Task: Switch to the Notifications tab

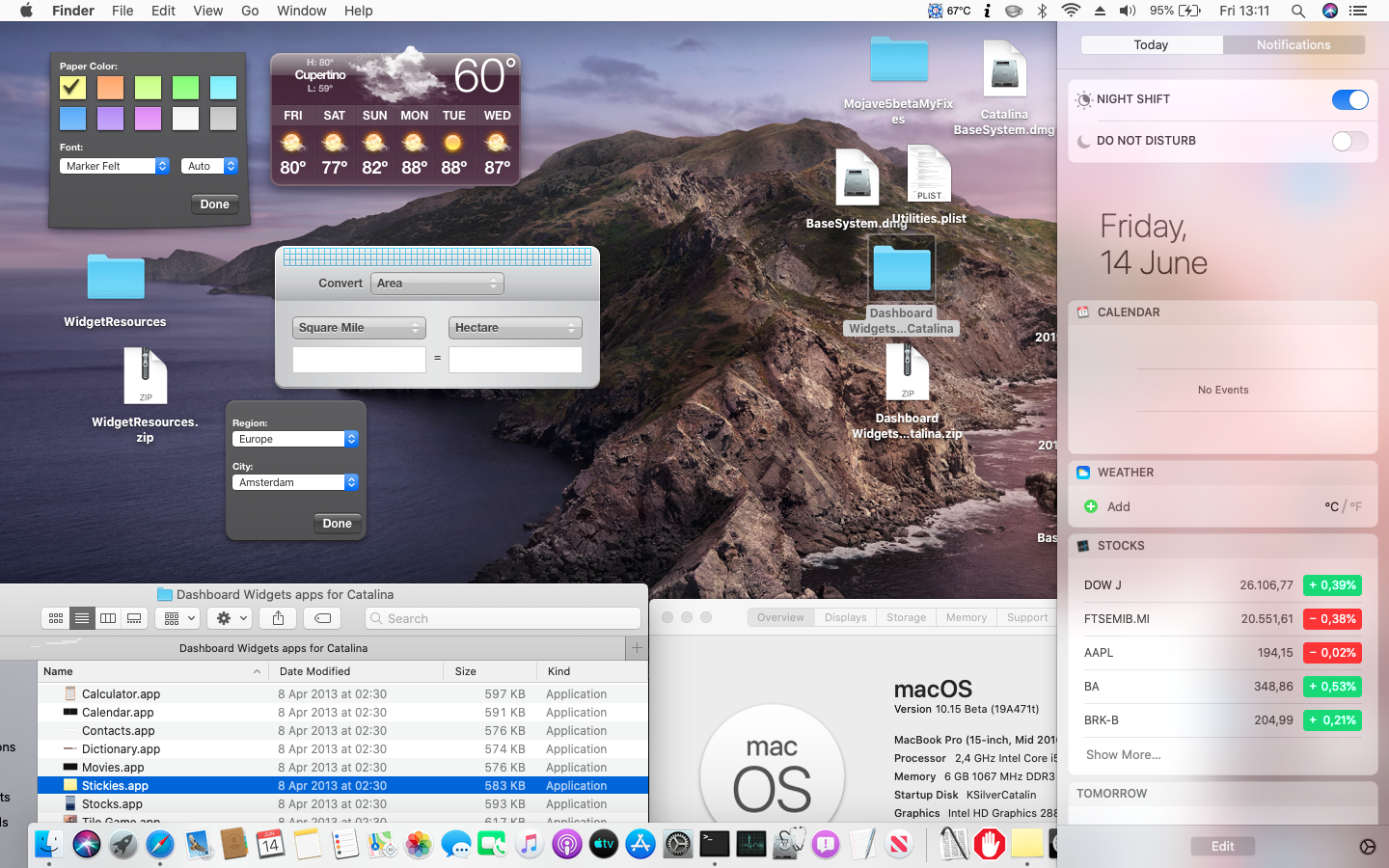Action: 1294,45
